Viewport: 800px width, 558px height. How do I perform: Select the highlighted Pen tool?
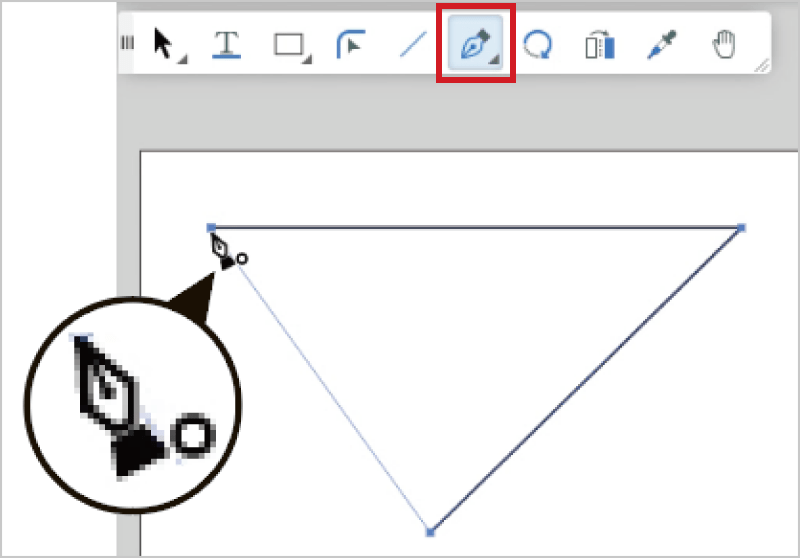(x=476, y=42)
